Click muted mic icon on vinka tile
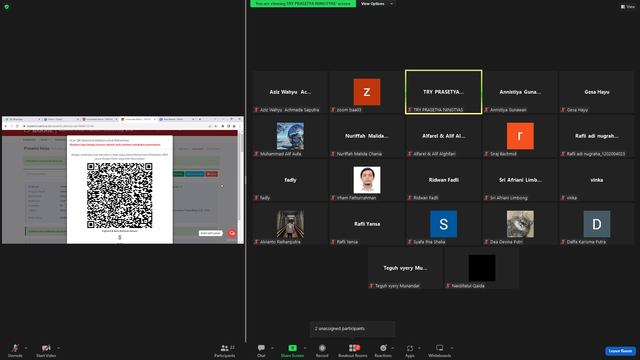Screen dimensions: 640x360 pyautogui.click(x=563, y=198)
